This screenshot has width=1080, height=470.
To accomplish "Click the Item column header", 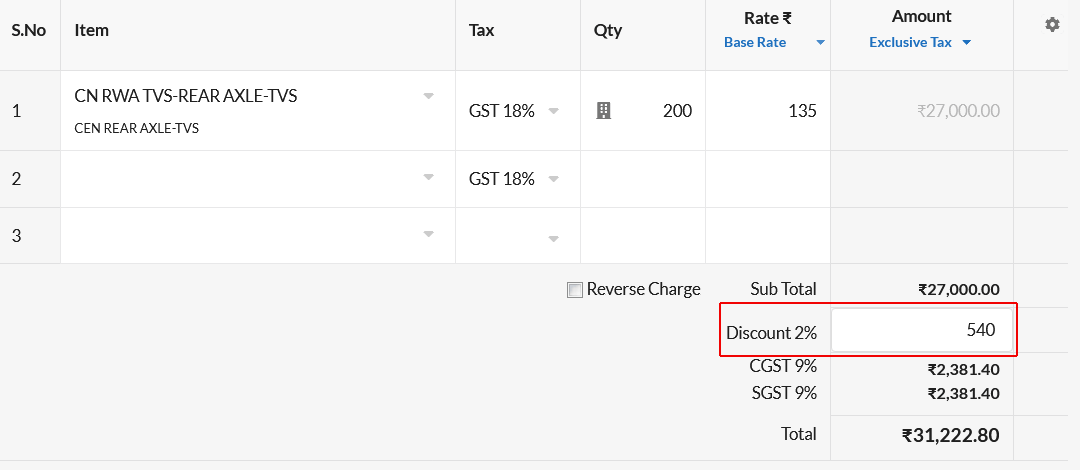I will [x=92, y=30].
